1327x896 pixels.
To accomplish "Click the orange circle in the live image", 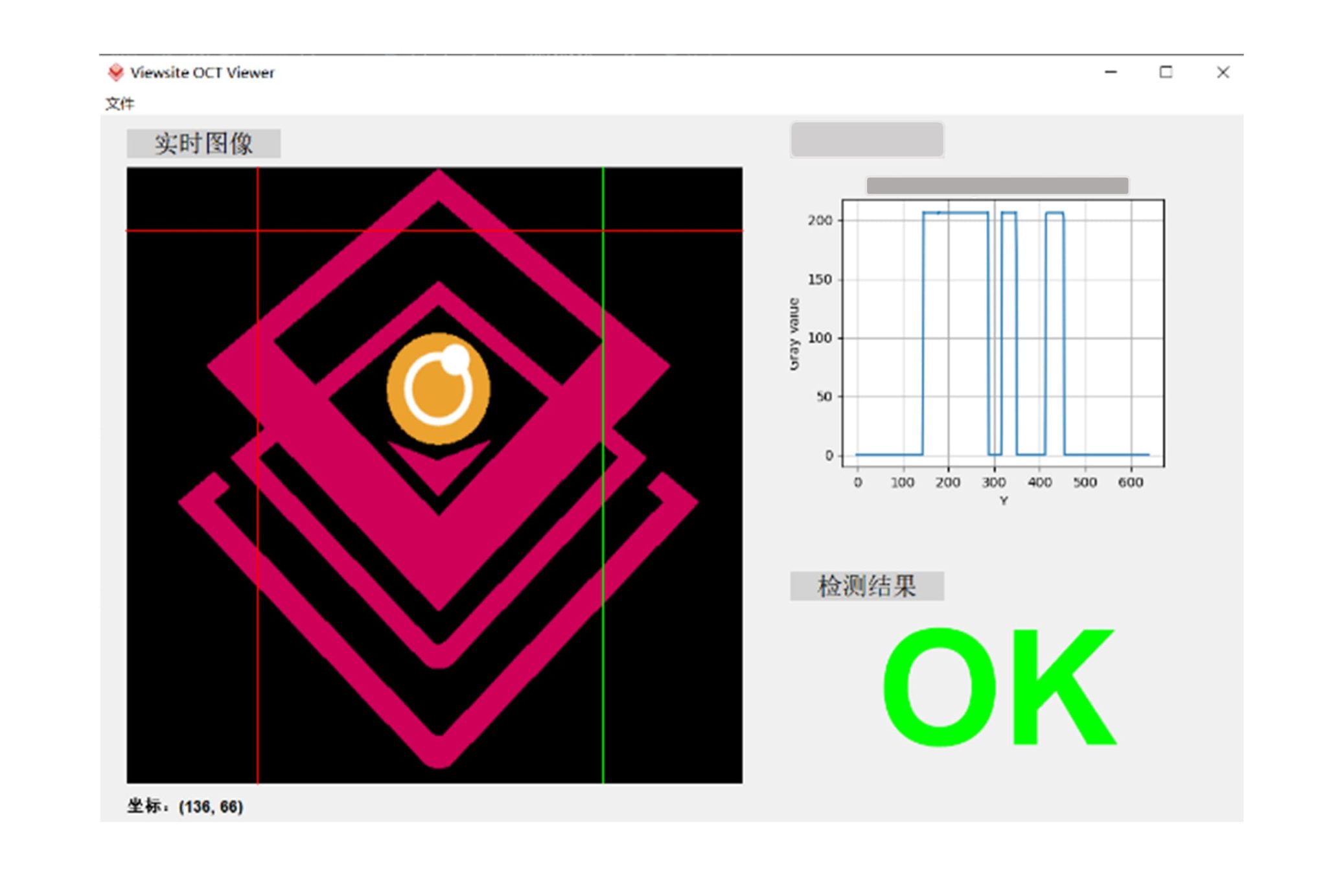I will (x=438, y=389).
